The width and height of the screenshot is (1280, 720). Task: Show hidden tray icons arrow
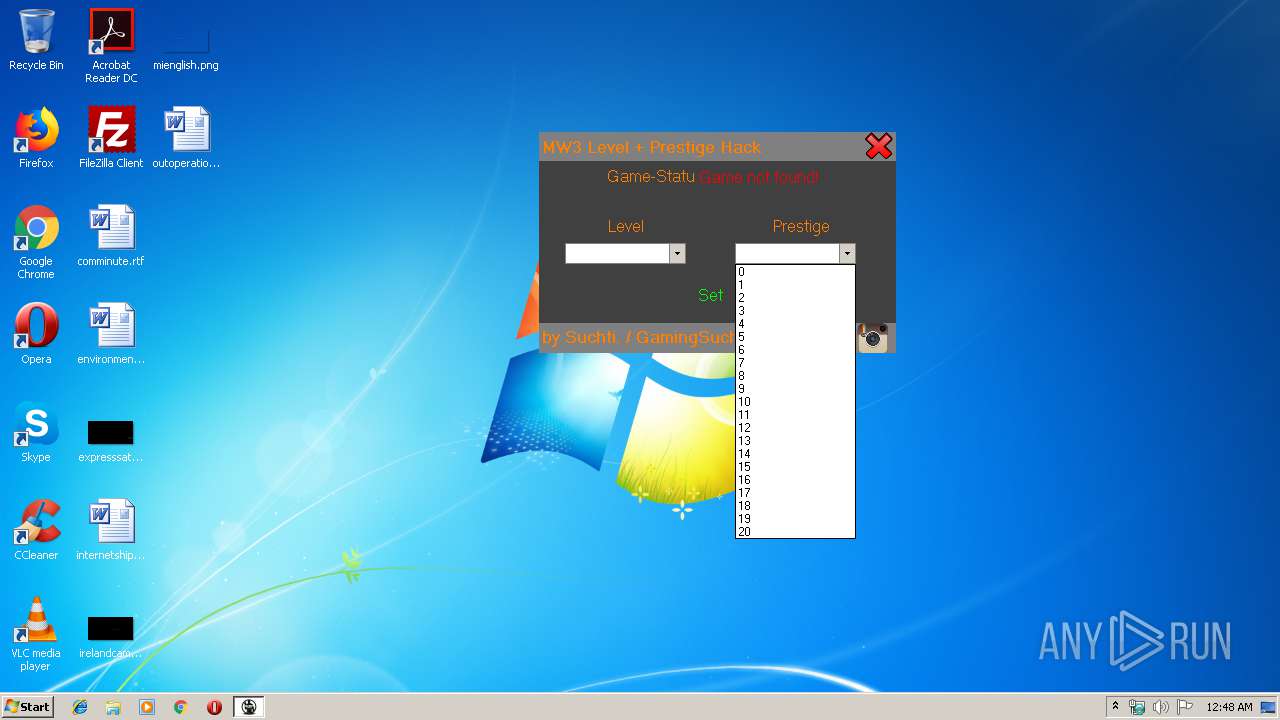click(x=1115, y=707)
